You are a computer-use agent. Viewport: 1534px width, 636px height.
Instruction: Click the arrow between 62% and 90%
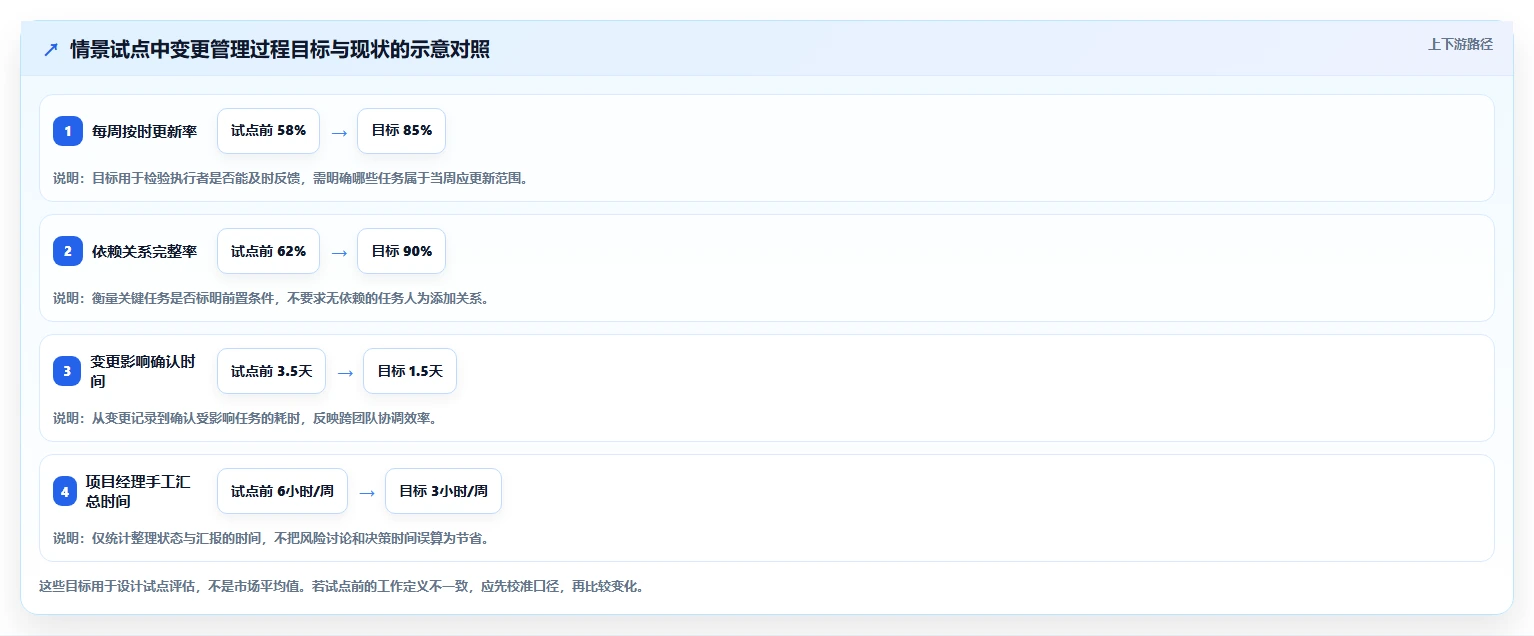pos(339,252)
